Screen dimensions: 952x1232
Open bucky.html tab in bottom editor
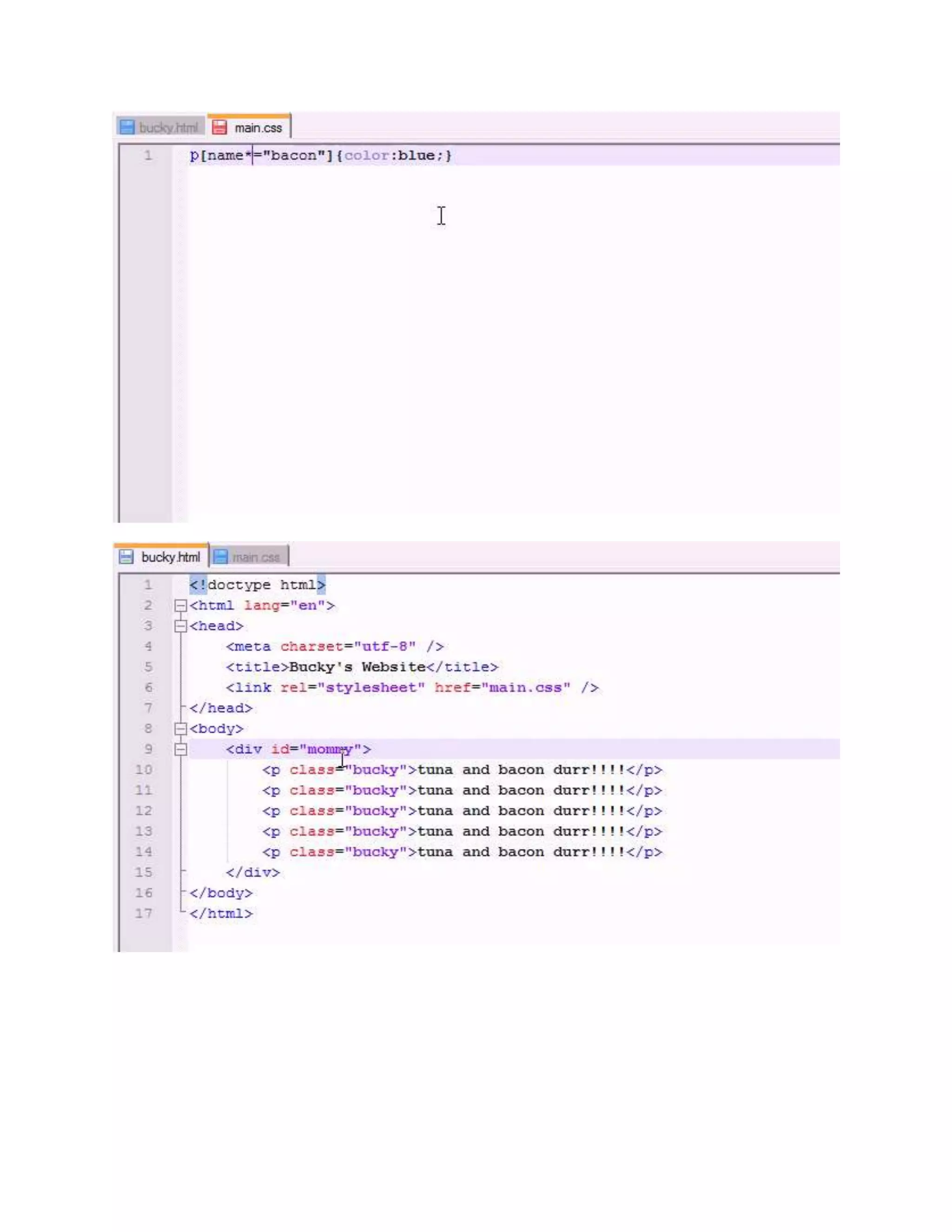tap(161, 557)
